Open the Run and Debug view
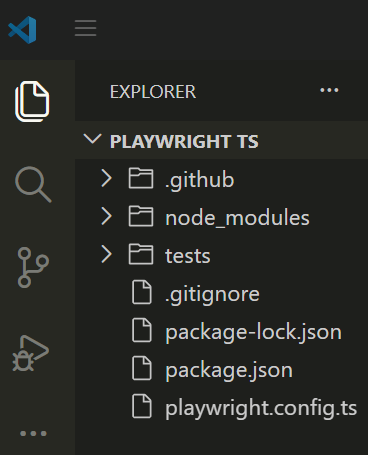This screenshot has height=455, width=368. click(x=31, y=353)
